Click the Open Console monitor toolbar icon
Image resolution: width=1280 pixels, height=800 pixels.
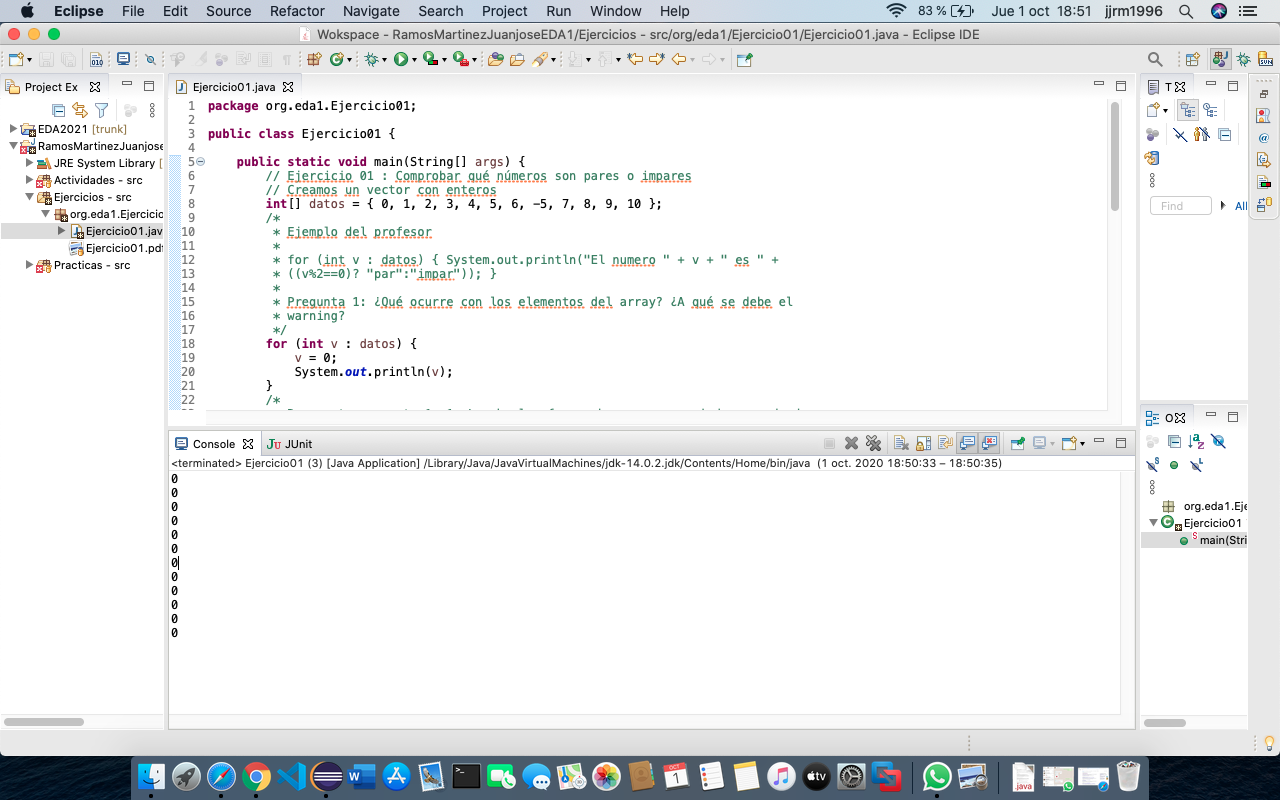(x=123, y=59)
